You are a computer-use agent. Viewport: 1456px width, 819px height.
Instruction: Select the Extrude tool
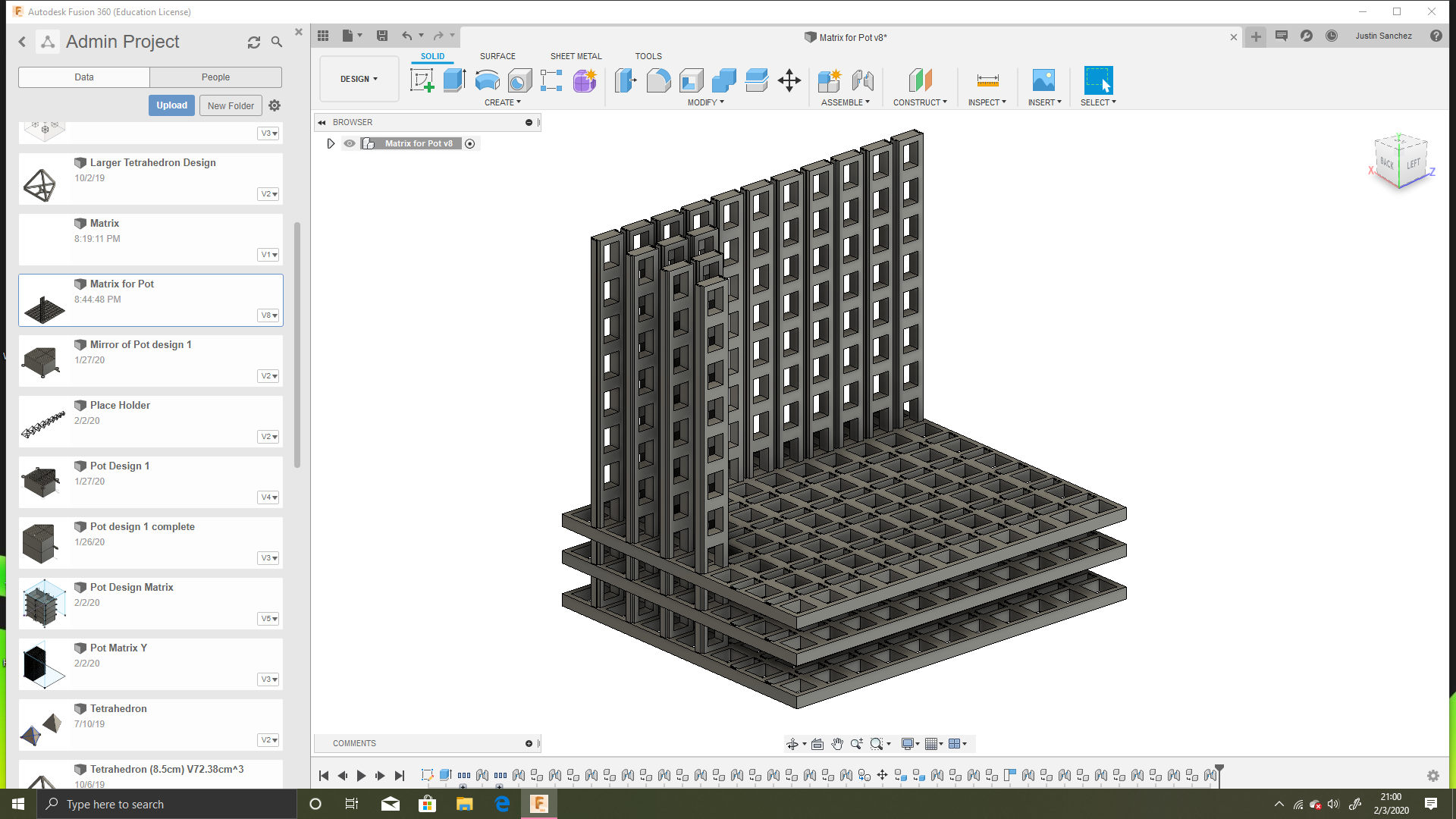click(x=454, y=80)
